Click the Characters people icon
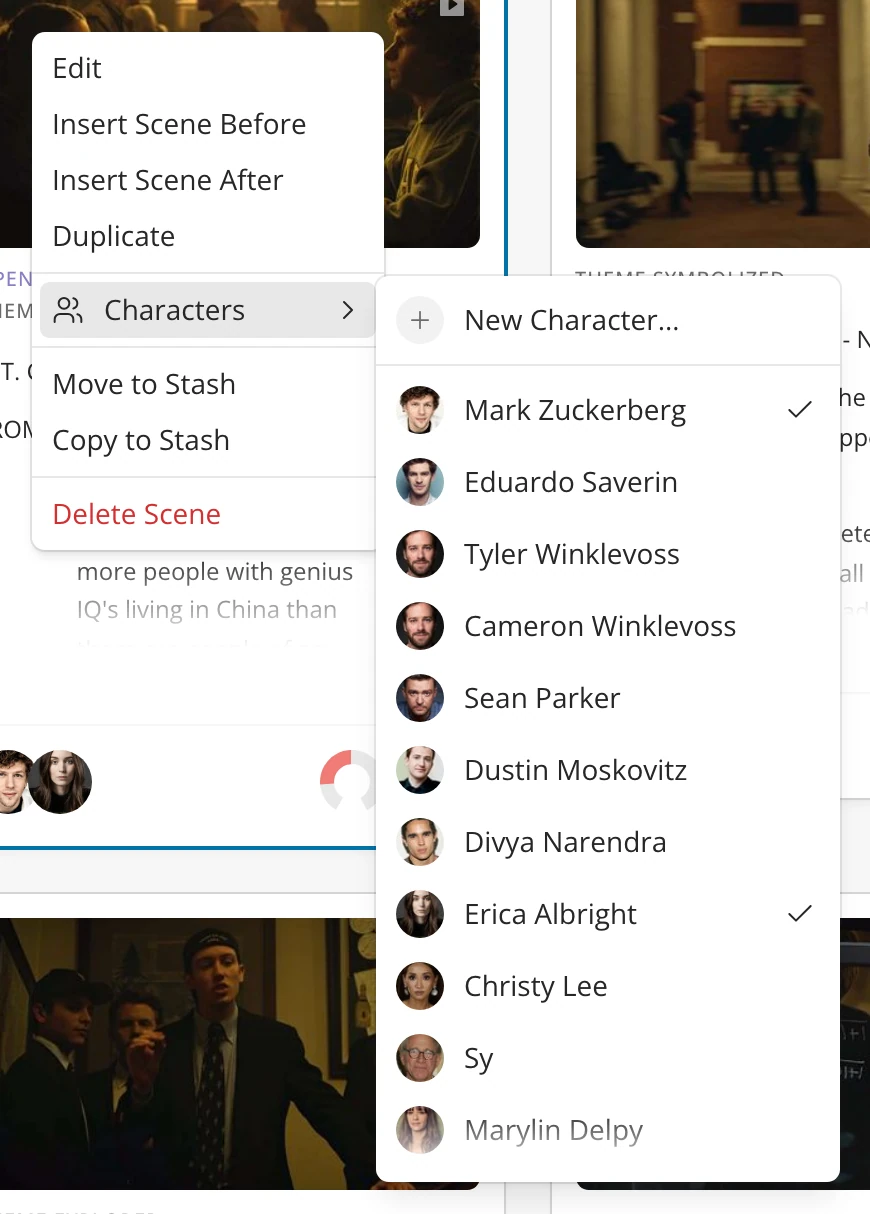 pos(68,310)
